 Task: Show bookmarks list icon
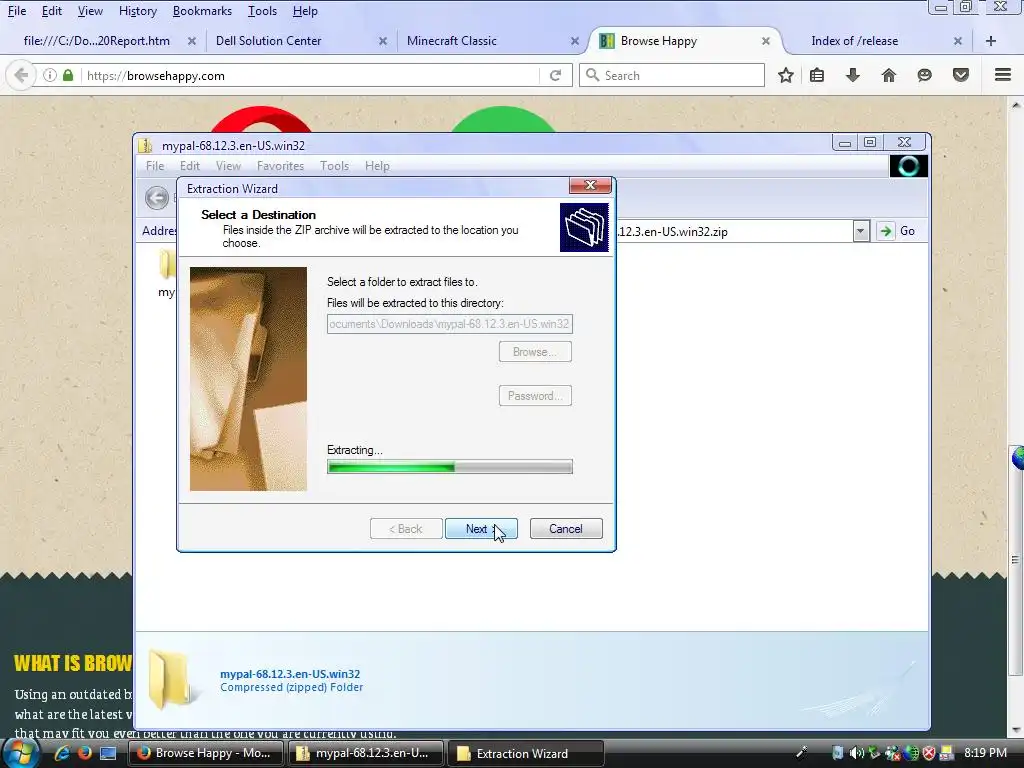click(x=817, y=75)
